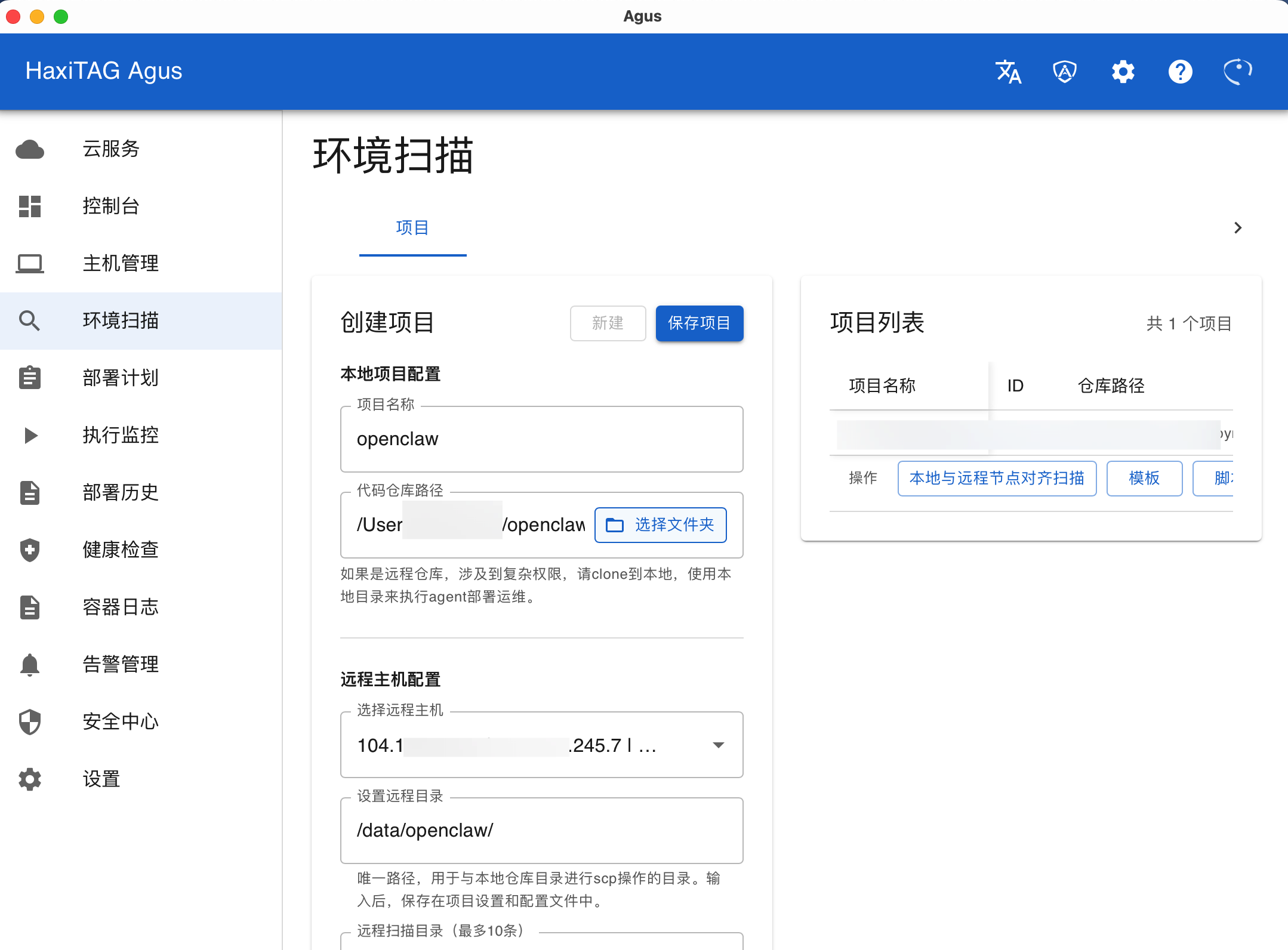Screen dimensions: 1288x950
Task: Switch to the 项目 tab
Action: [412, 228]
